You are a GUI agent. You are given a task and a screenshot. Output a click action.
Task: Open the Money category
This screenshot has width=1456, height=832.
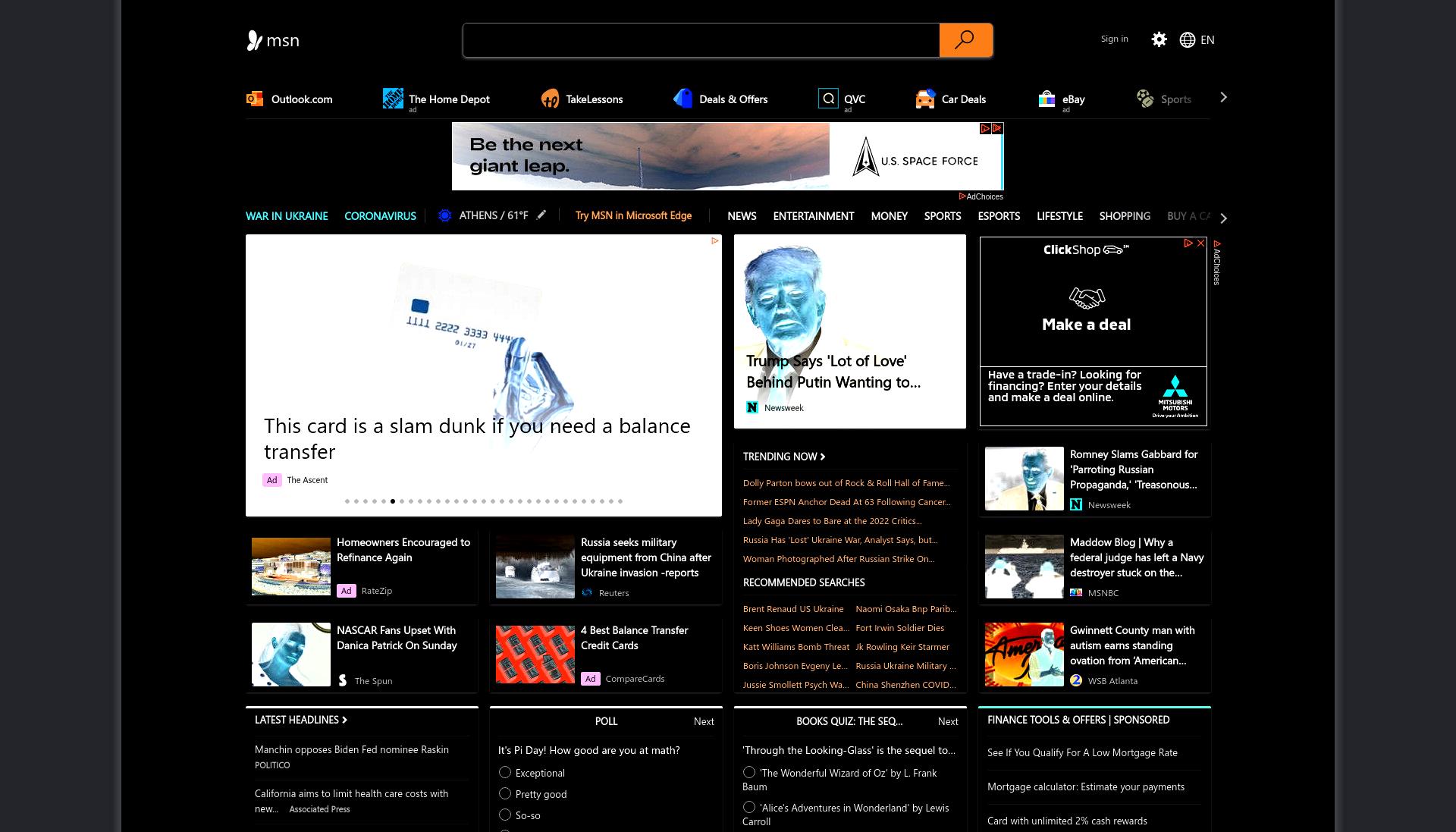[889, 216]
